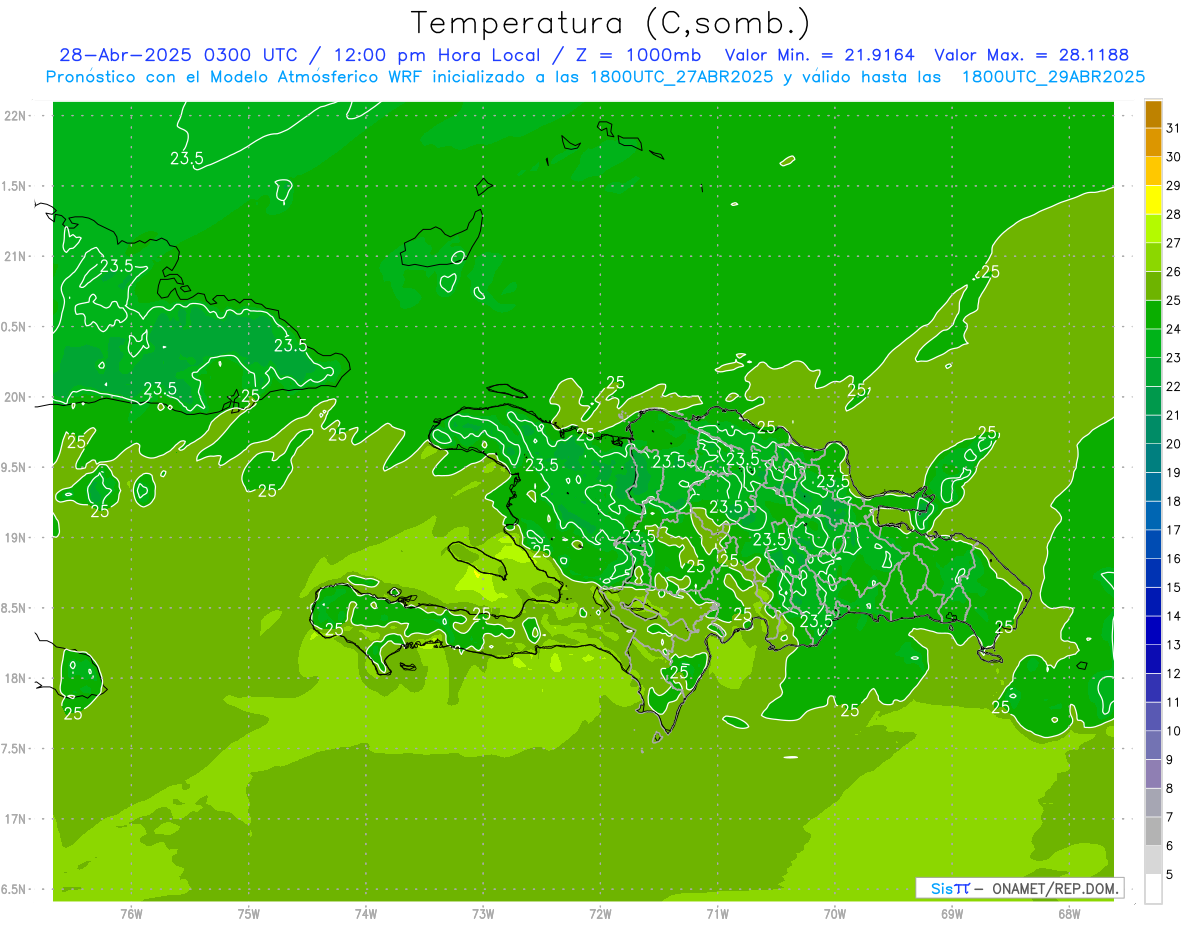
Task: Click the '28' label on color scale
Action: [1174, 214]
